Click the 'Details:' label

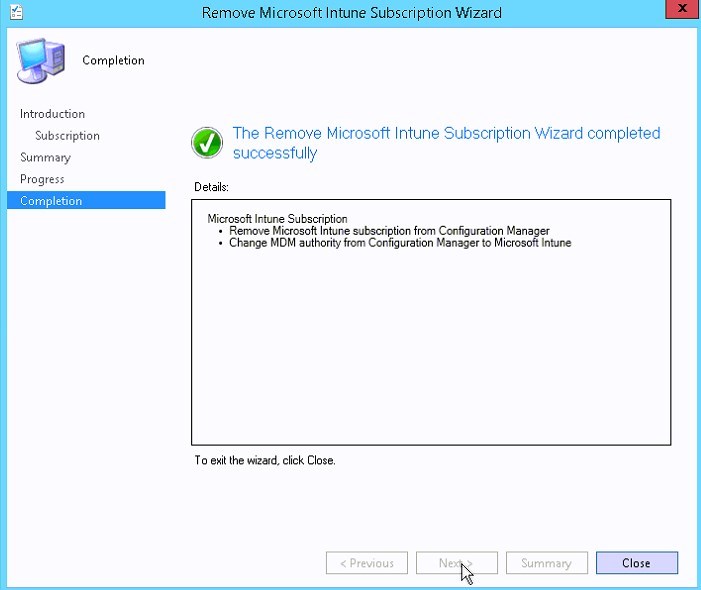pos(211,187)
